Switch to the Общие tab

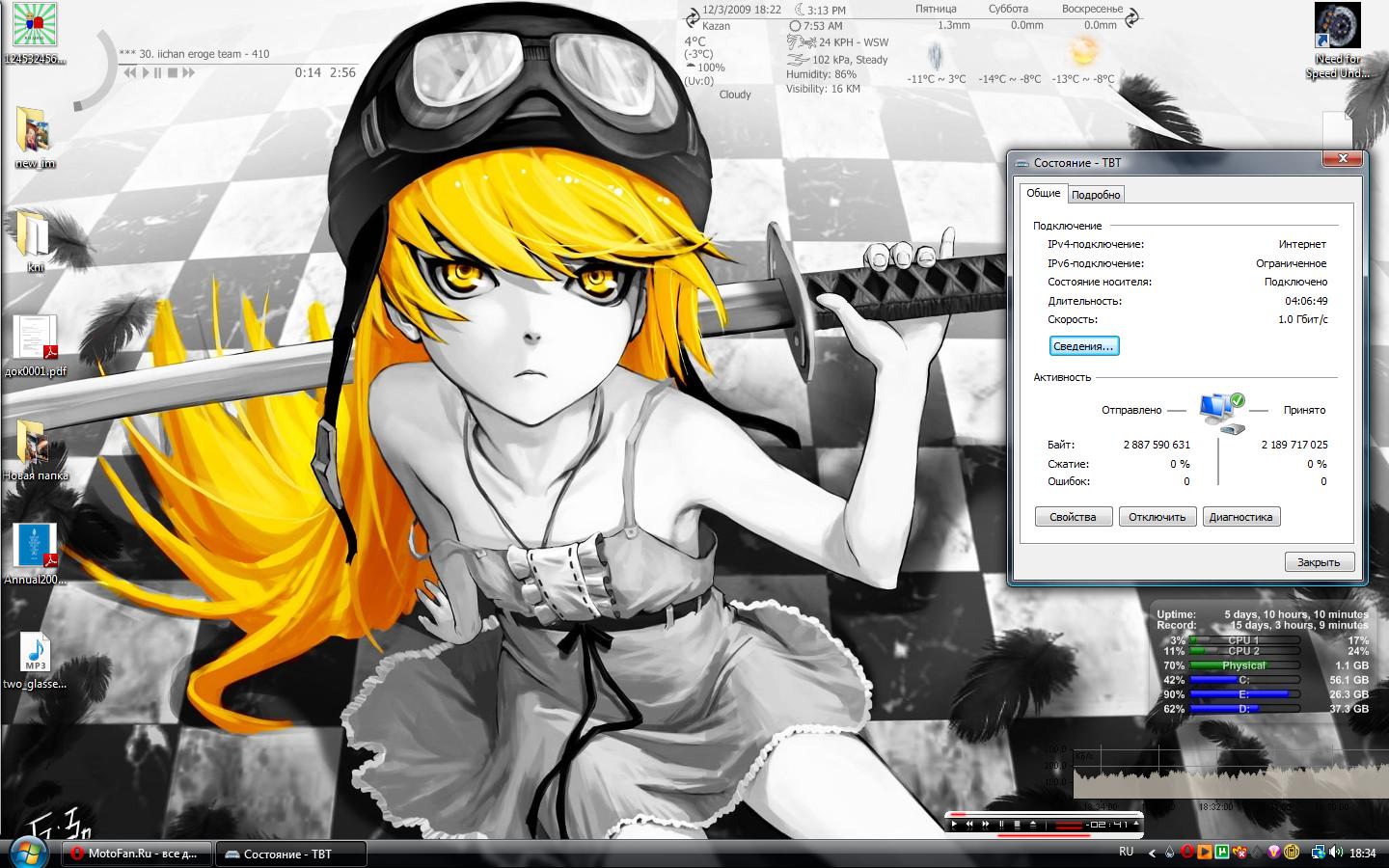pos(1044,193)
